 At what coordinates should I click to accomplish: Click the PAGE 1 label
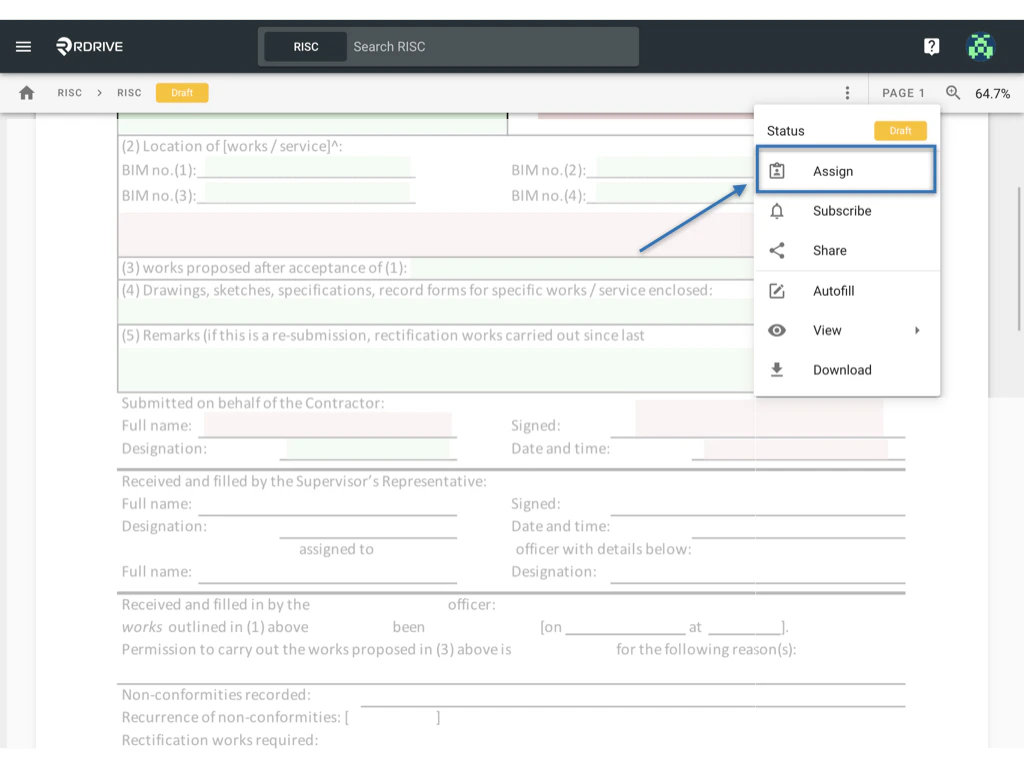click(x=903, y=92)
